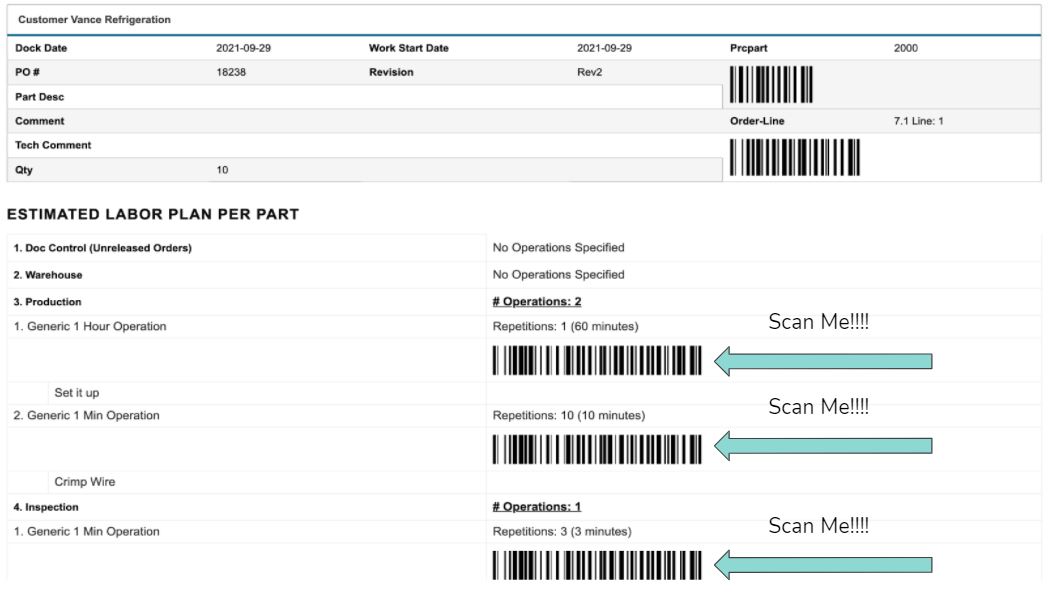
Task: Select the Qty value 10
Action: click(x=222, y=170)
